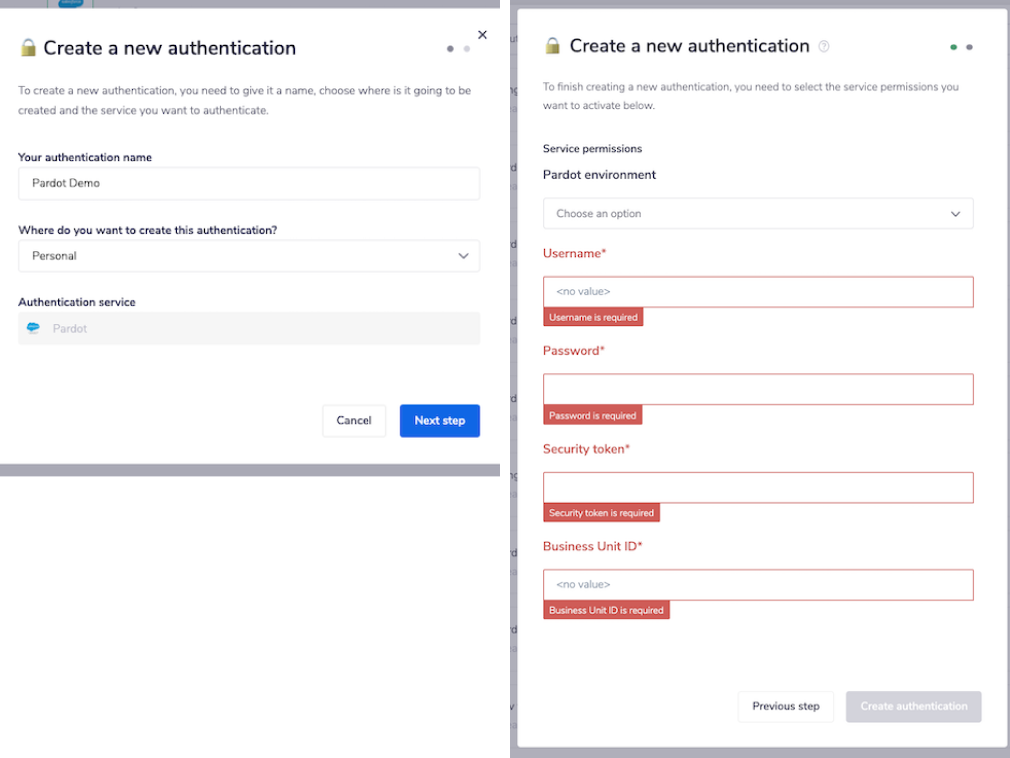
Task: Click the lock icon on the left dialog
Action: (x=27, y=47)
